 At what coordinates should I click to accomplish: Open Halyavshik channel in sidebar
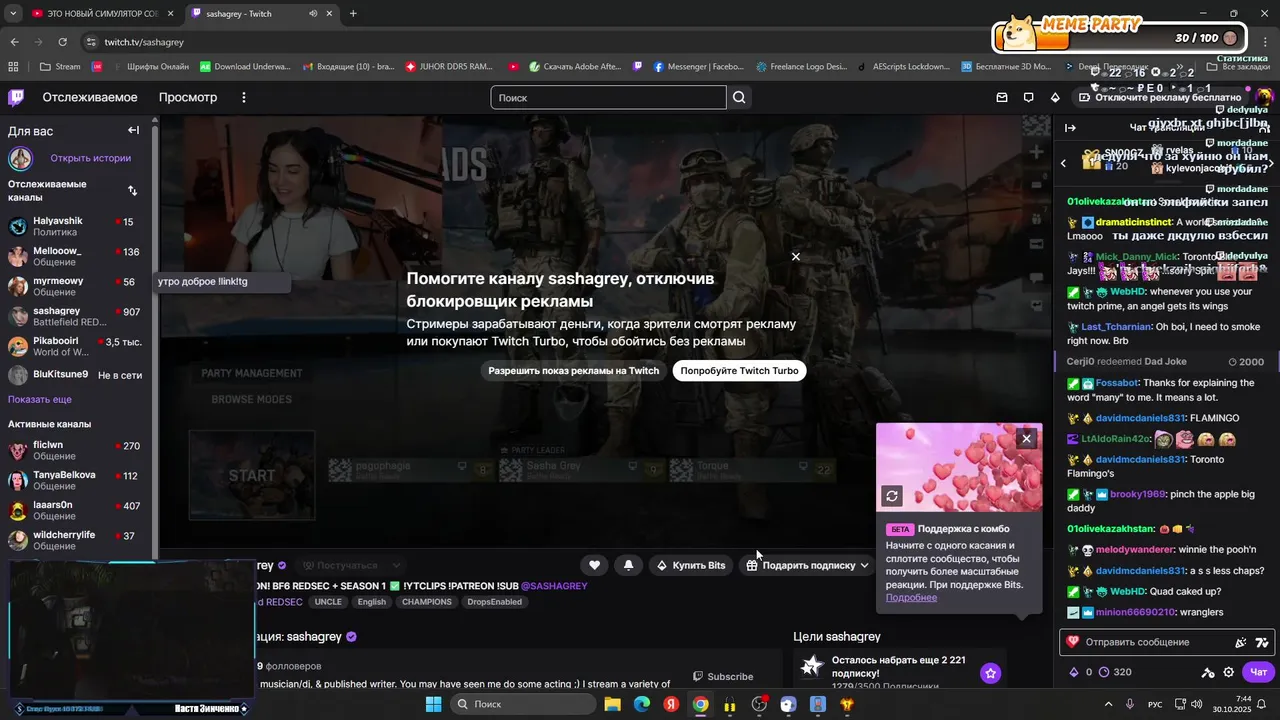coord(76,226)
